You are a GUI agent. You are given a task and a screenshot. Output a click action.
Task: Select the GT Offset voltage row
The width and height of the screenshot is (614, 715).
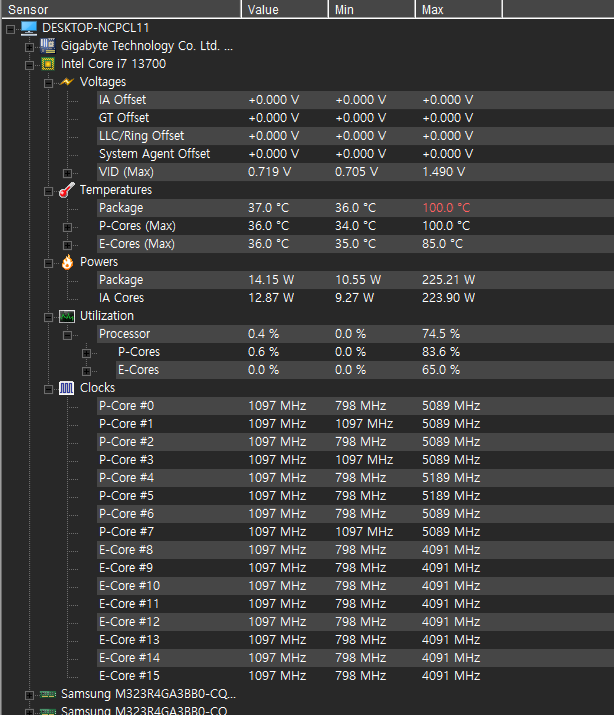355,118
